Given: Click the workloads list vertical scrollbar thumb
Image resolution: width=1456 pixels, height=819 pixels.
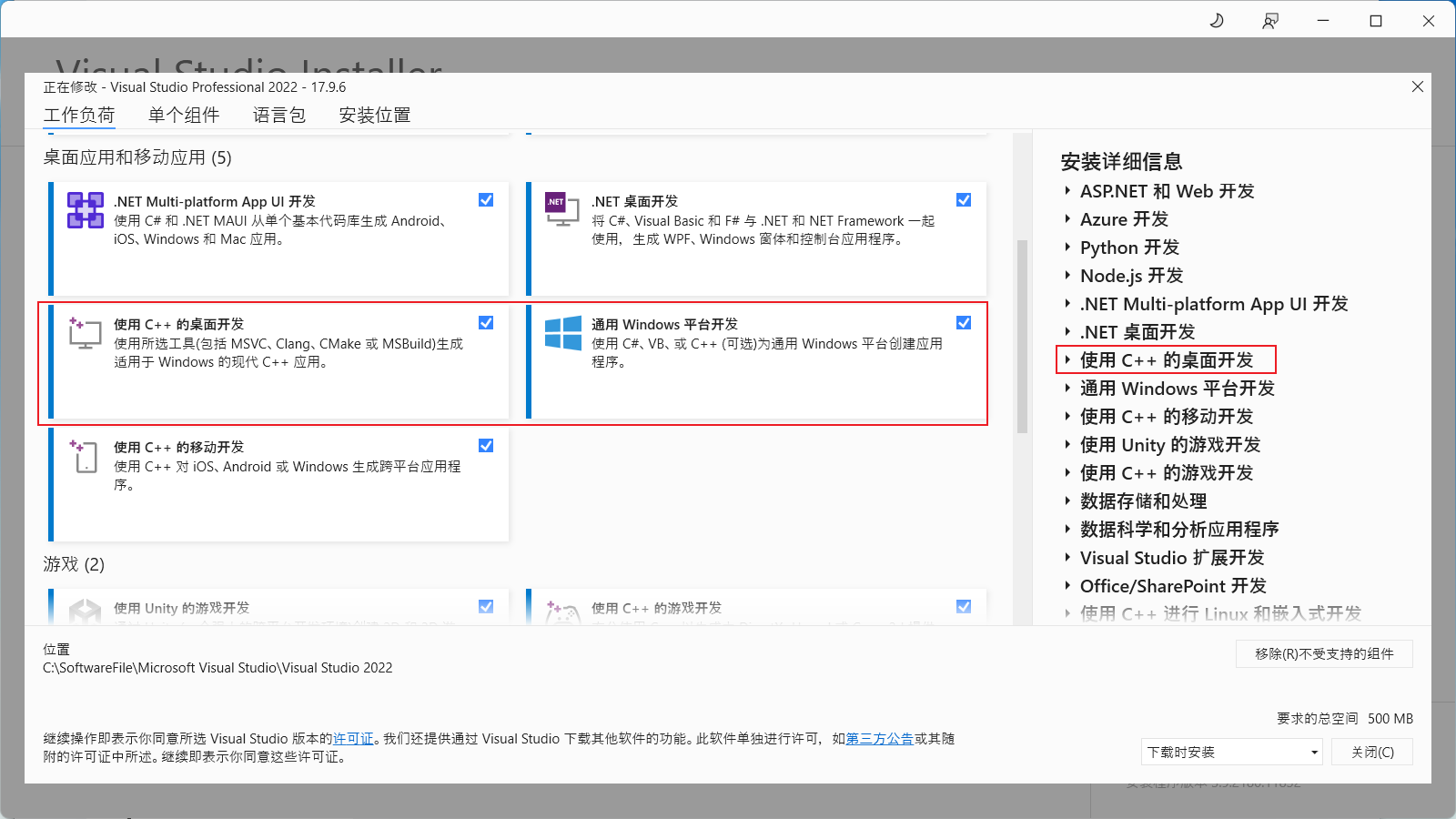Looking at the screenshot, I should (1022, 336).
